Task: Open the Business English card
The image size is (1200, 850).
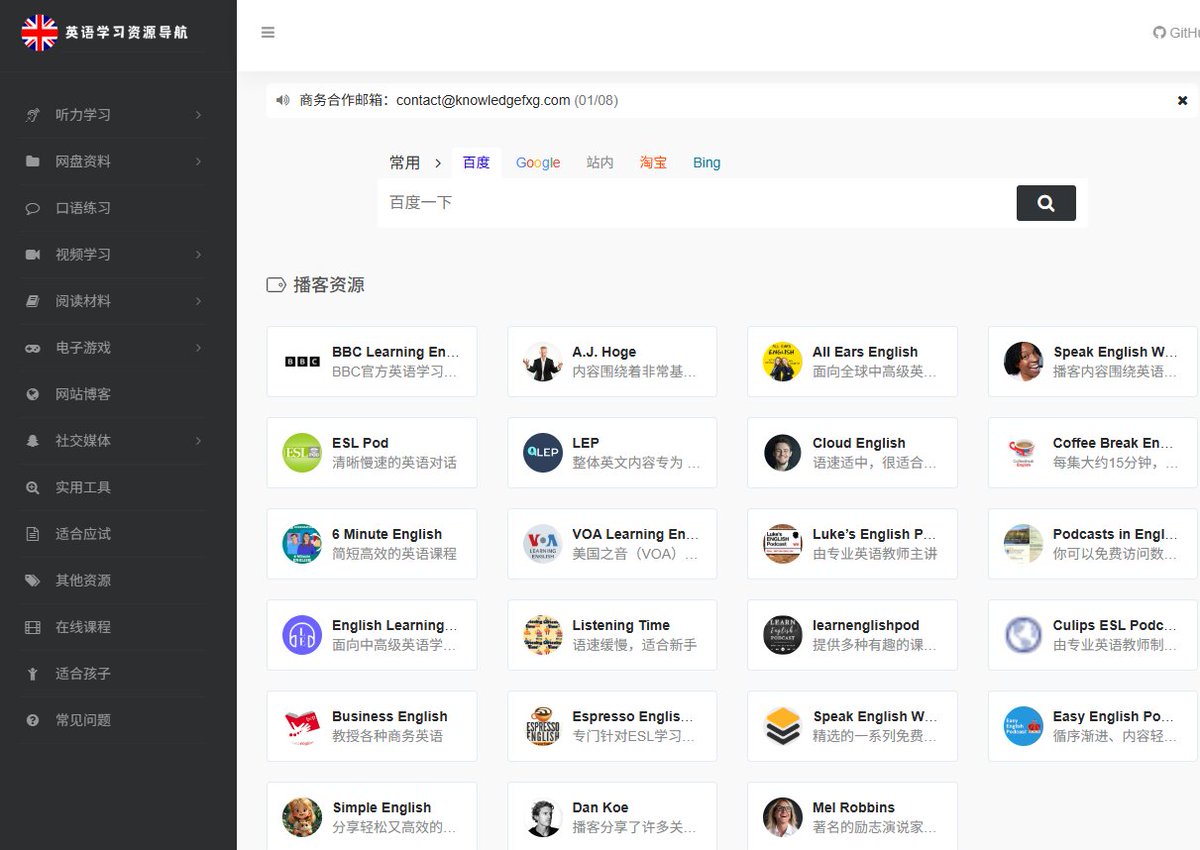Action: point(372,726)
